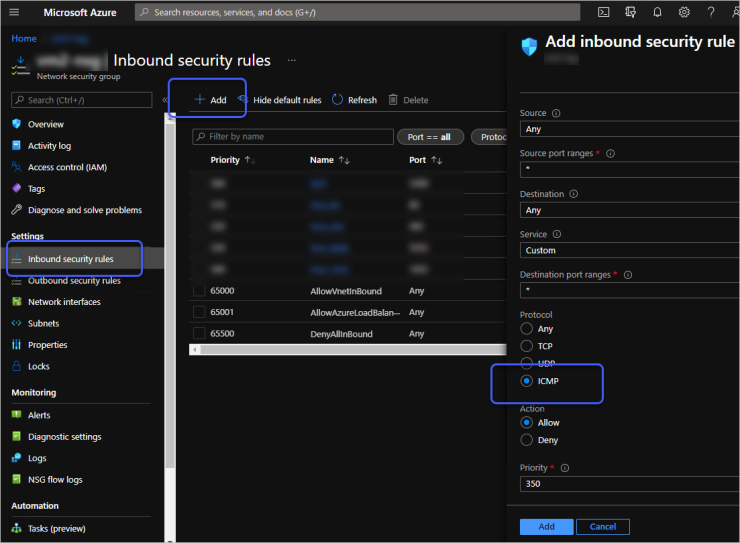Click the Network interfaces icon
This screenshot has width=740, height=543.
[17, 302]
